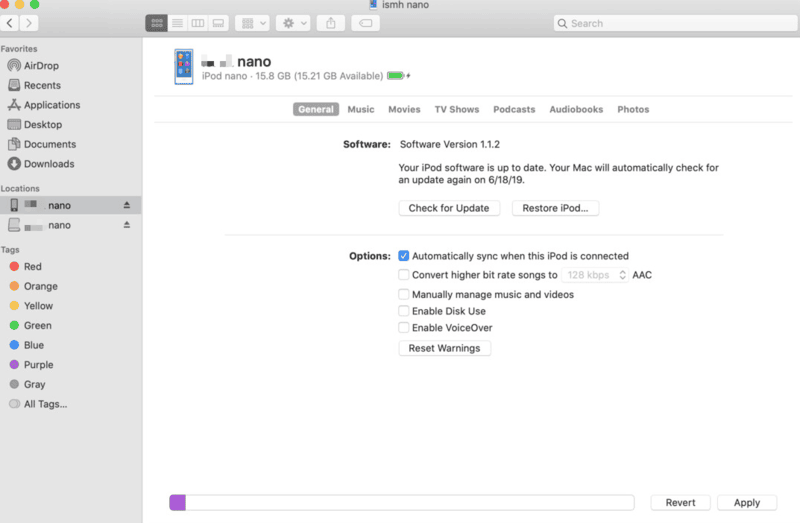Click the Reset Warnings button
The height and width of the screenshot is (523, 800).
point(444,348)
